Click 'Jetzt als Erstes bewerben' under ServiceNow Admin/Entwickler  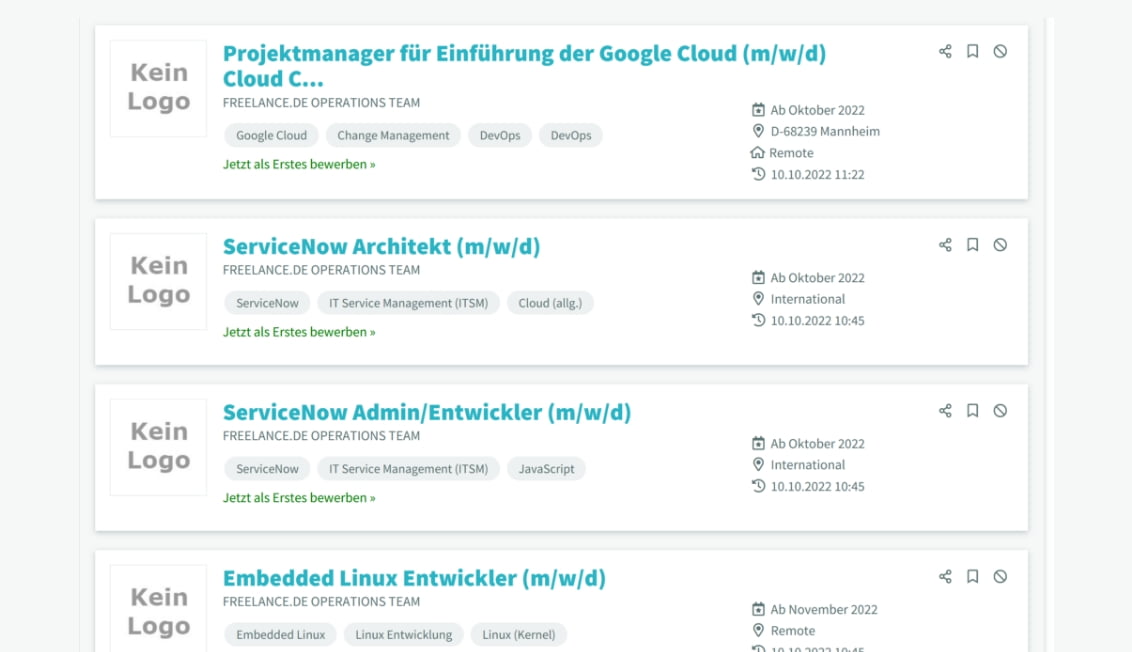tap(299, 498)
